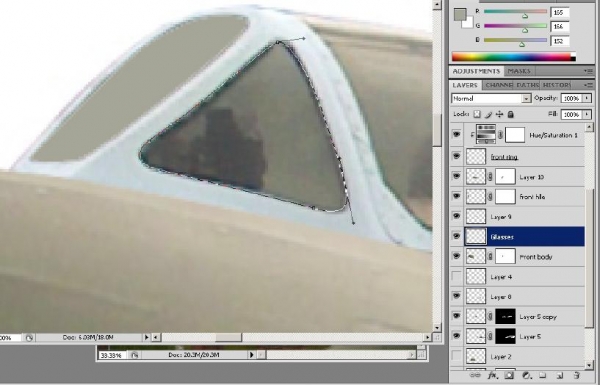600x385 pixels.
Task: Switch to the Paths tab
Action: click(527, 85)
